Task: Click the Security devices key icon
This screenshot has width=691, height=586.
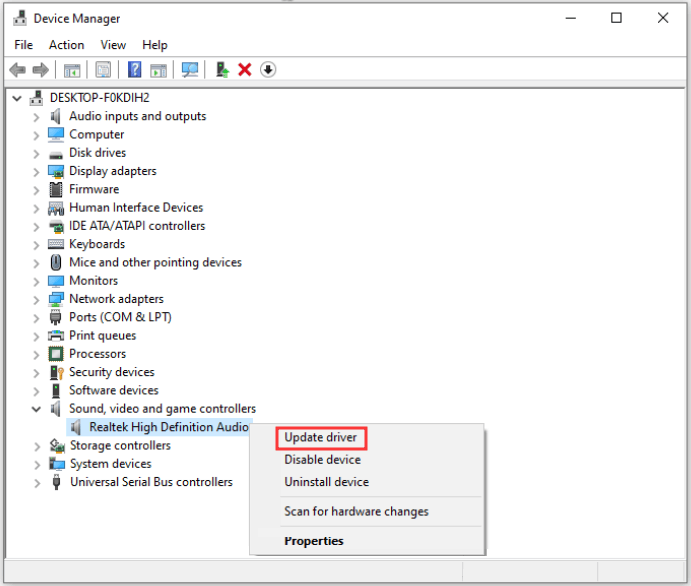Action: (x=56, y=372)
